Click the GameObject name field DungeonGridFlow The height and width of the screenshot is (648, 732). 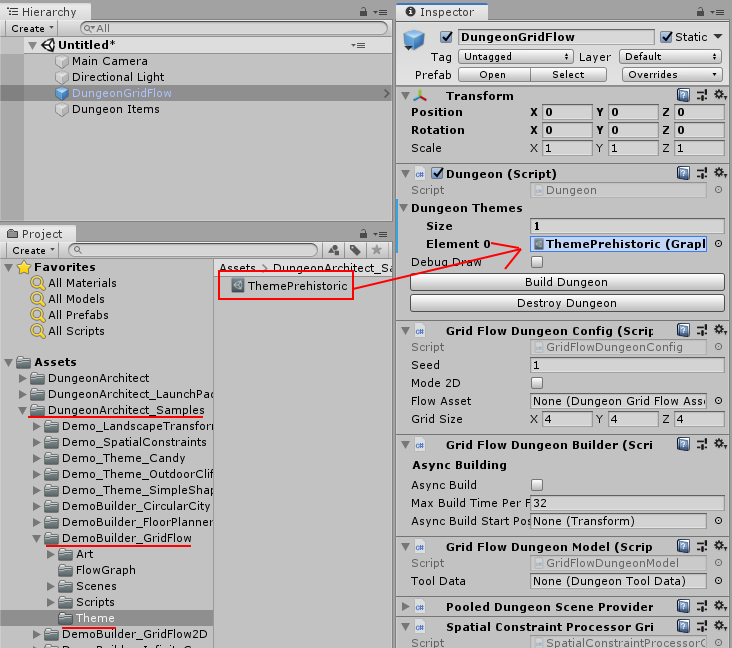556,37
